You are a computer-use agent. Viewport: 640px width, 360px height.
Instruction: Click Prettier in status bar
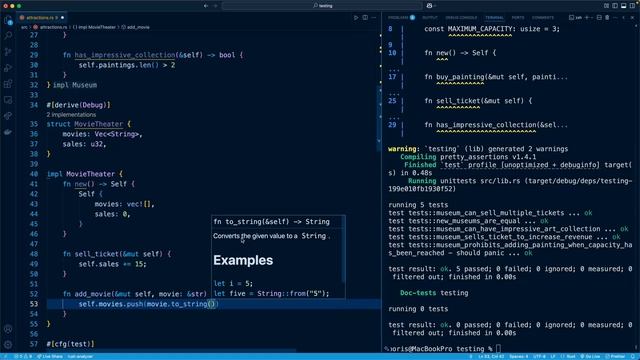(x=616, y=356)
